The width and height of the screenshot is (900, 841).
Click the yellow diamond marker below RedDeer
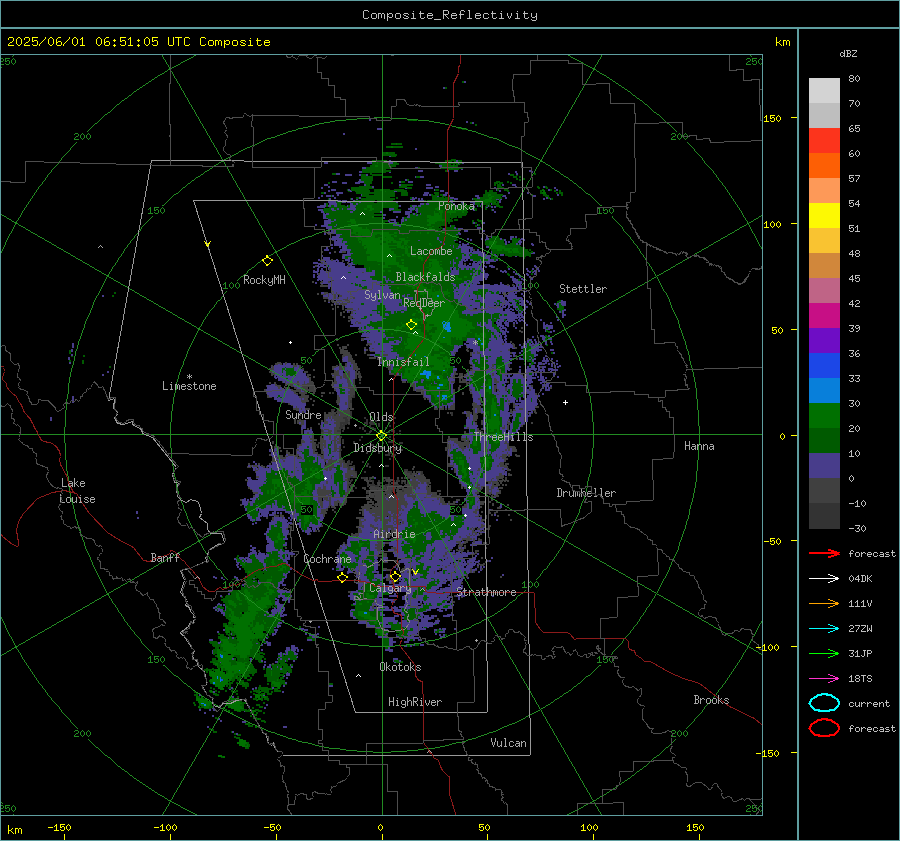pos(411,325)
